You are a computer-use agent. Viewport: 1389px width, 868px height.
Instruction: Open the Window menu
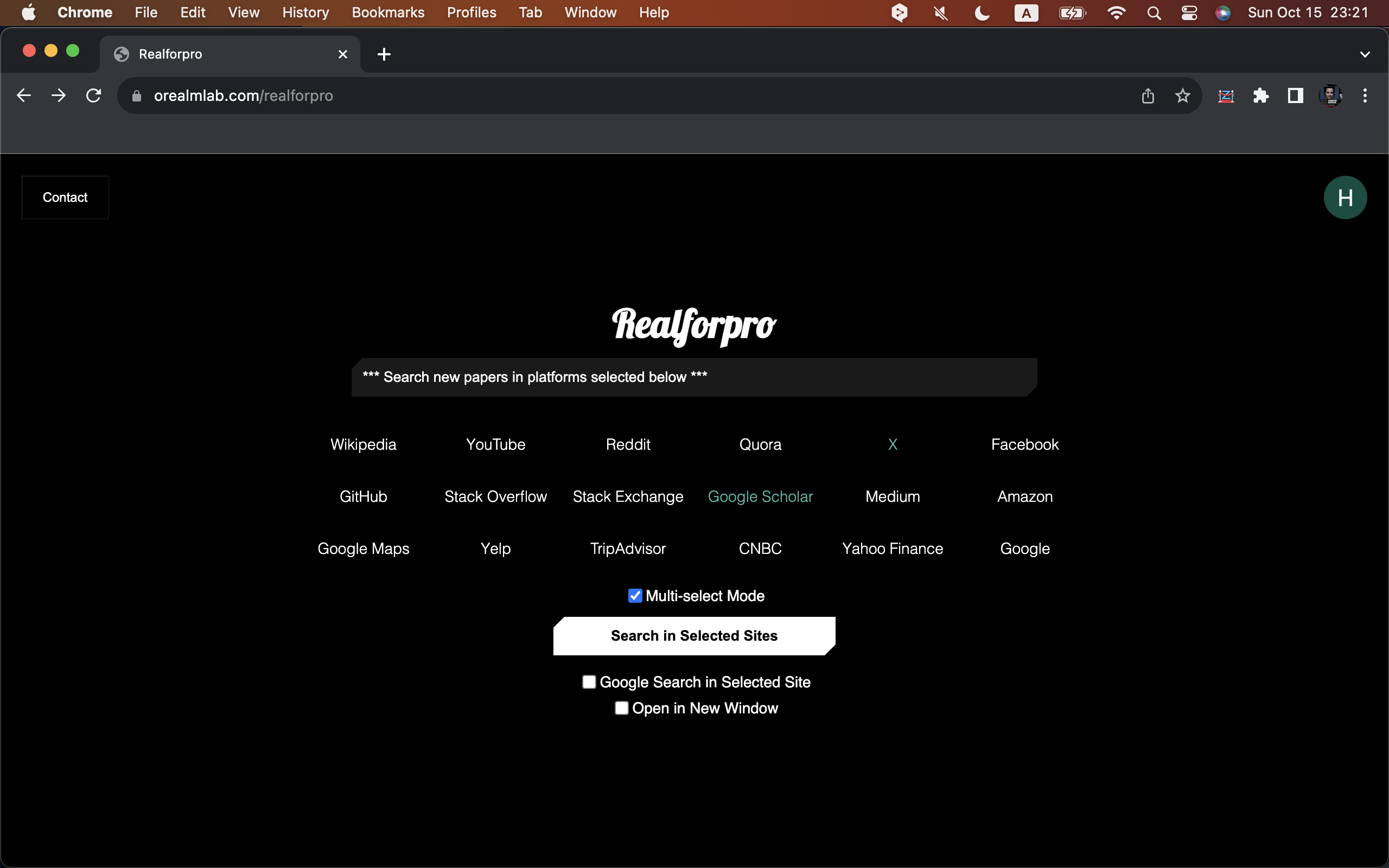tap(590, 12)
